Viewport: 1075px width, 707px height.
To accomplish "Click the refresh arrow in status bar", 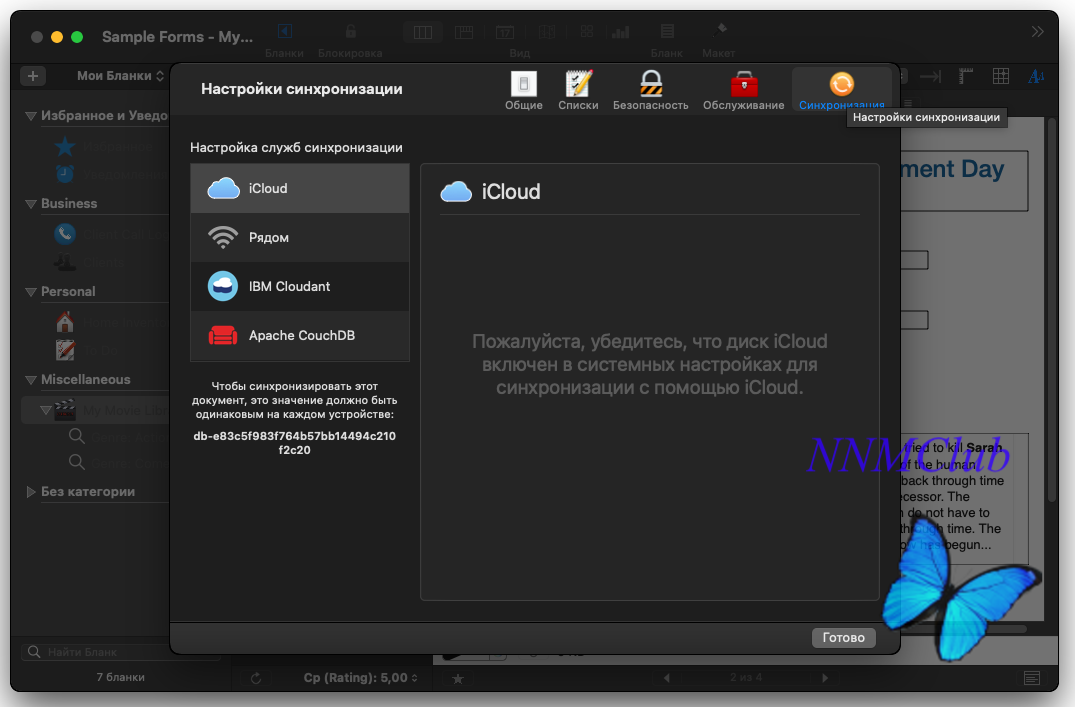I will (256, 678).
